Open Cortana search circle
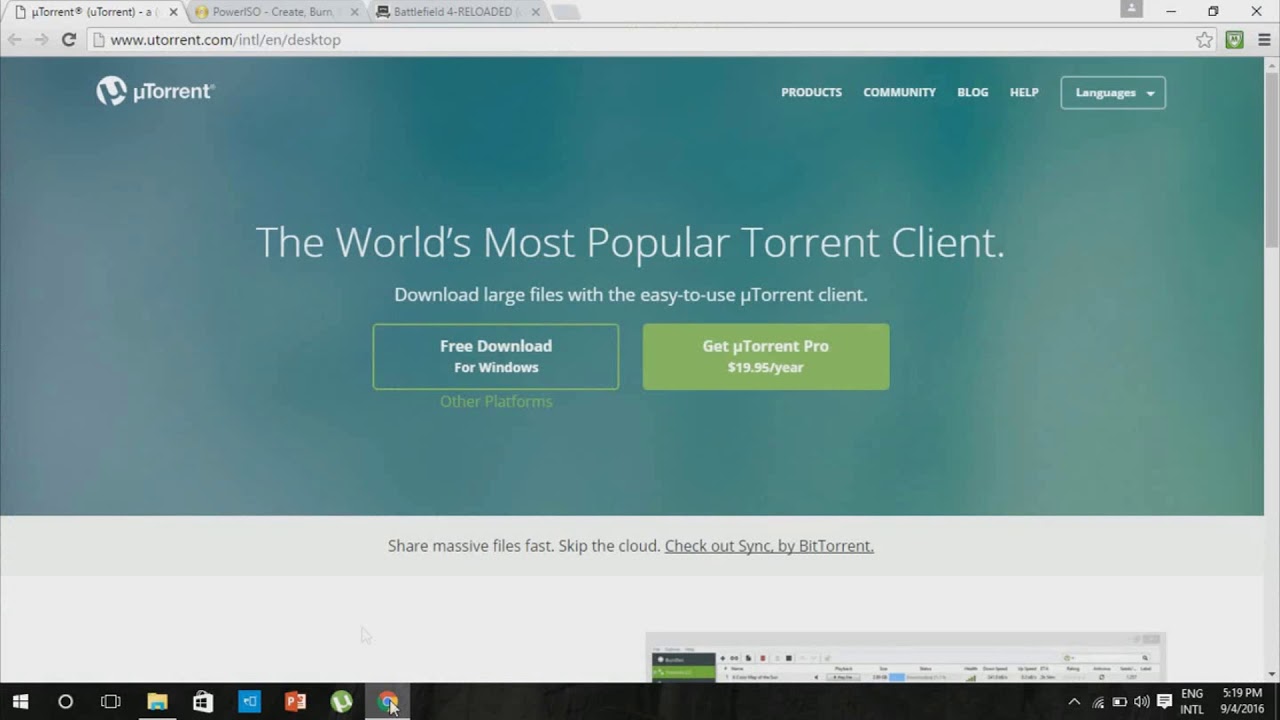Image resolution: width=1280 pixels, height=720 pixels. click(x=65, y=702)
